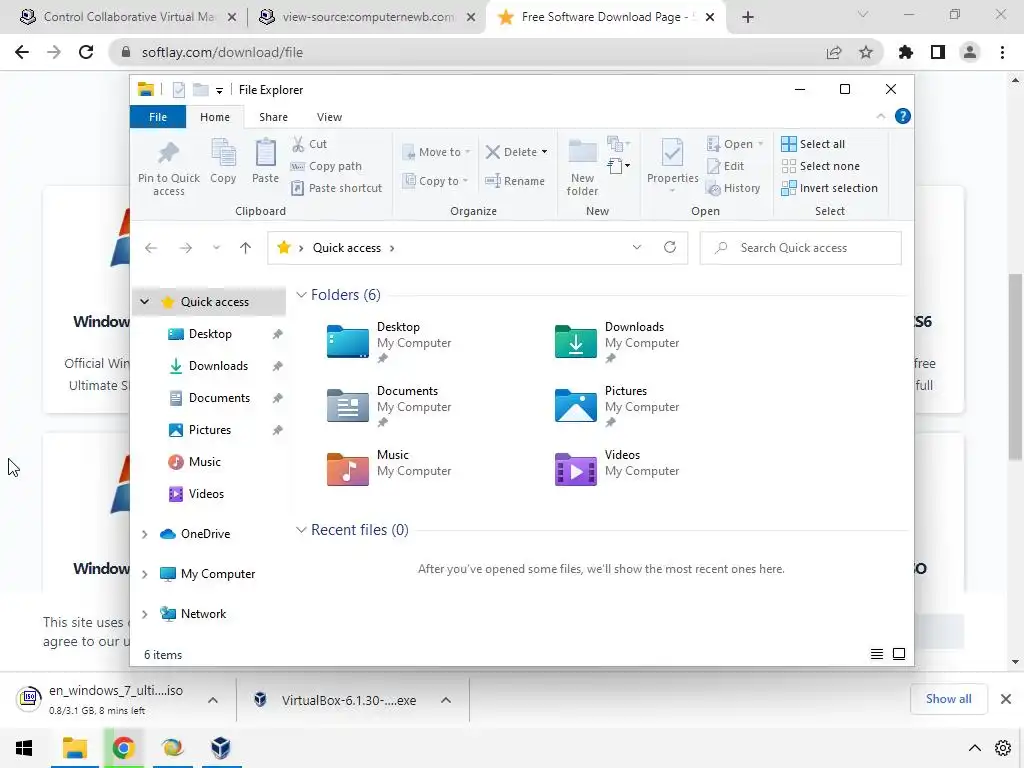Switch to the View ribbon tab
This screenshot has width=1024, height=768.
(x=329, y=117)
